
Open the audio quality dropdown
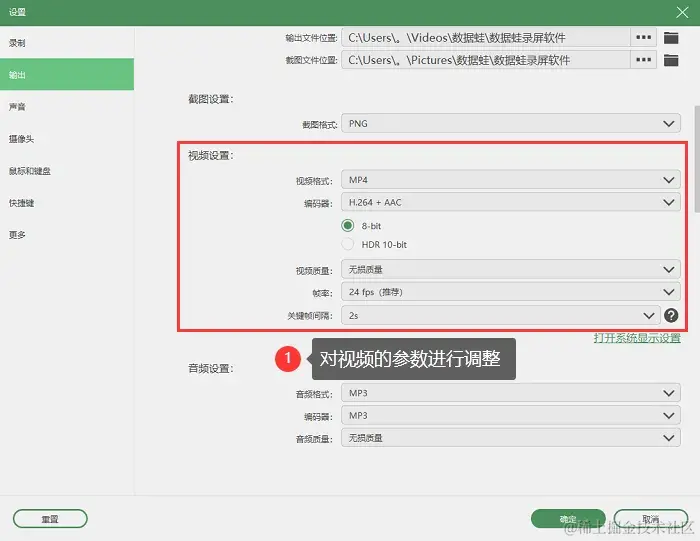pos(511,438)
